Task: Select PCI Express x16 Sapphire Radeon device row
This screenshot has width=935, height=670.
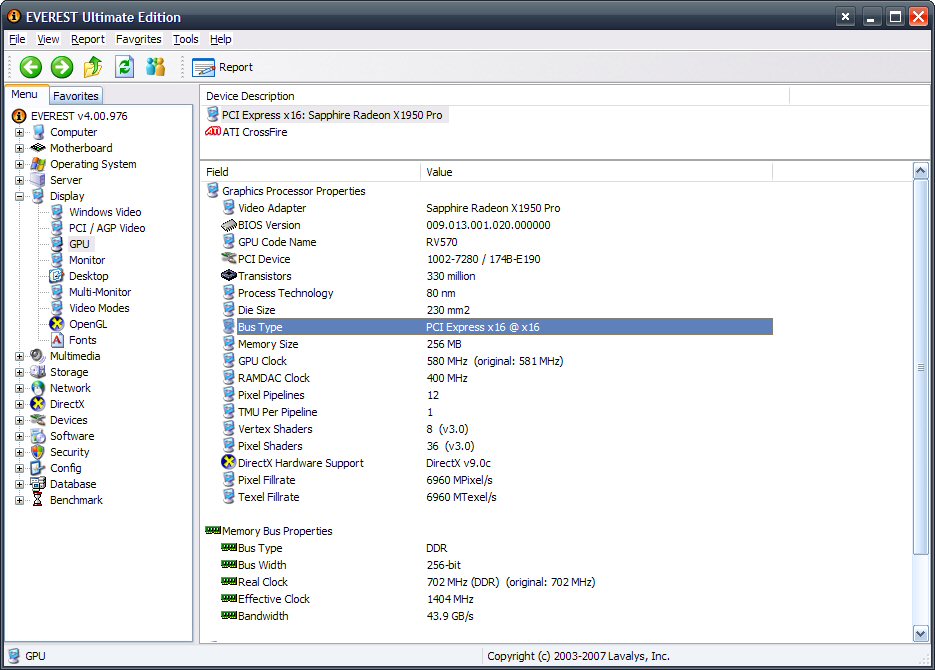Action: pos(325,115)
